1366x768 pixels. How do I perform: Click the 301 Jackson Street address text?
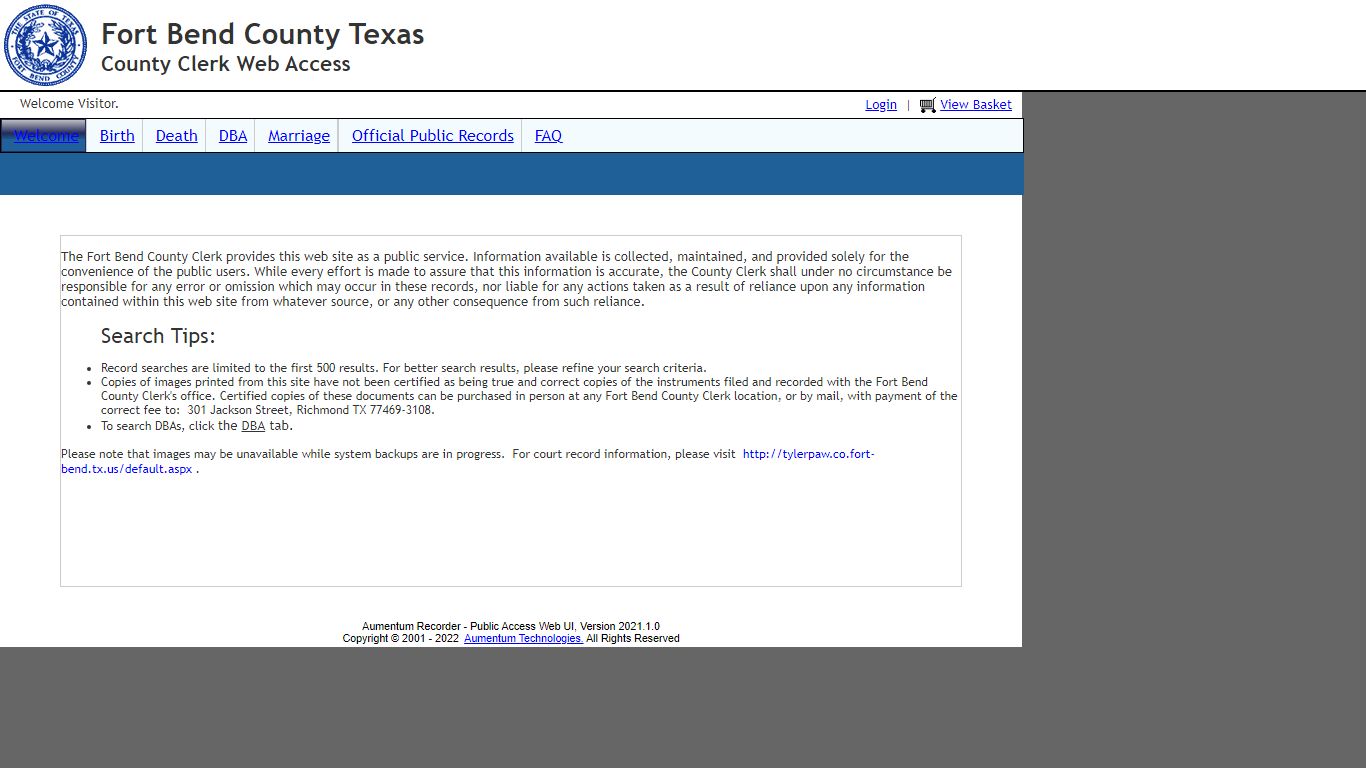[x=311, y=410]
